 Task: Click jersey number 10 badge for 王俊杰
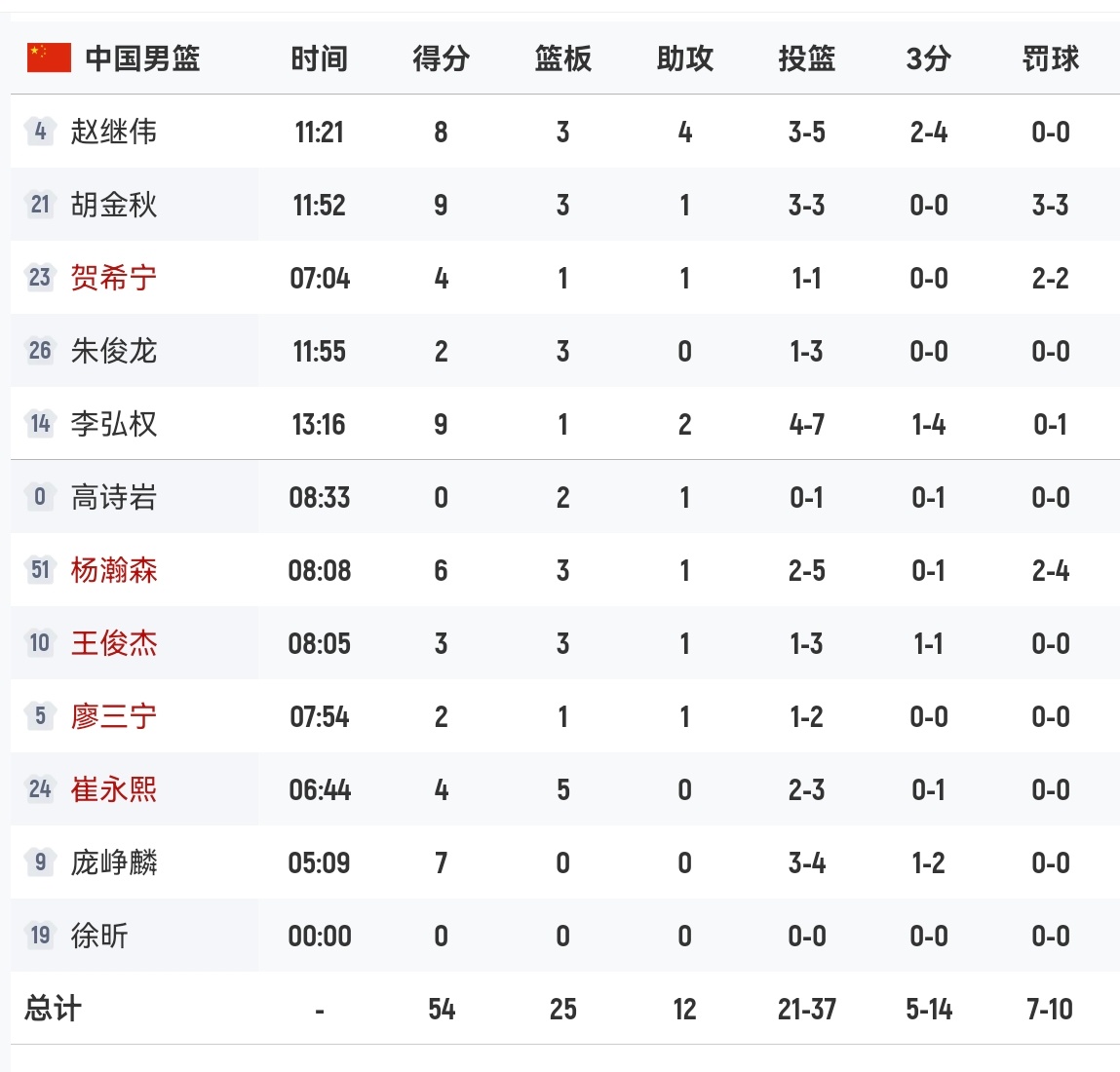40,643
